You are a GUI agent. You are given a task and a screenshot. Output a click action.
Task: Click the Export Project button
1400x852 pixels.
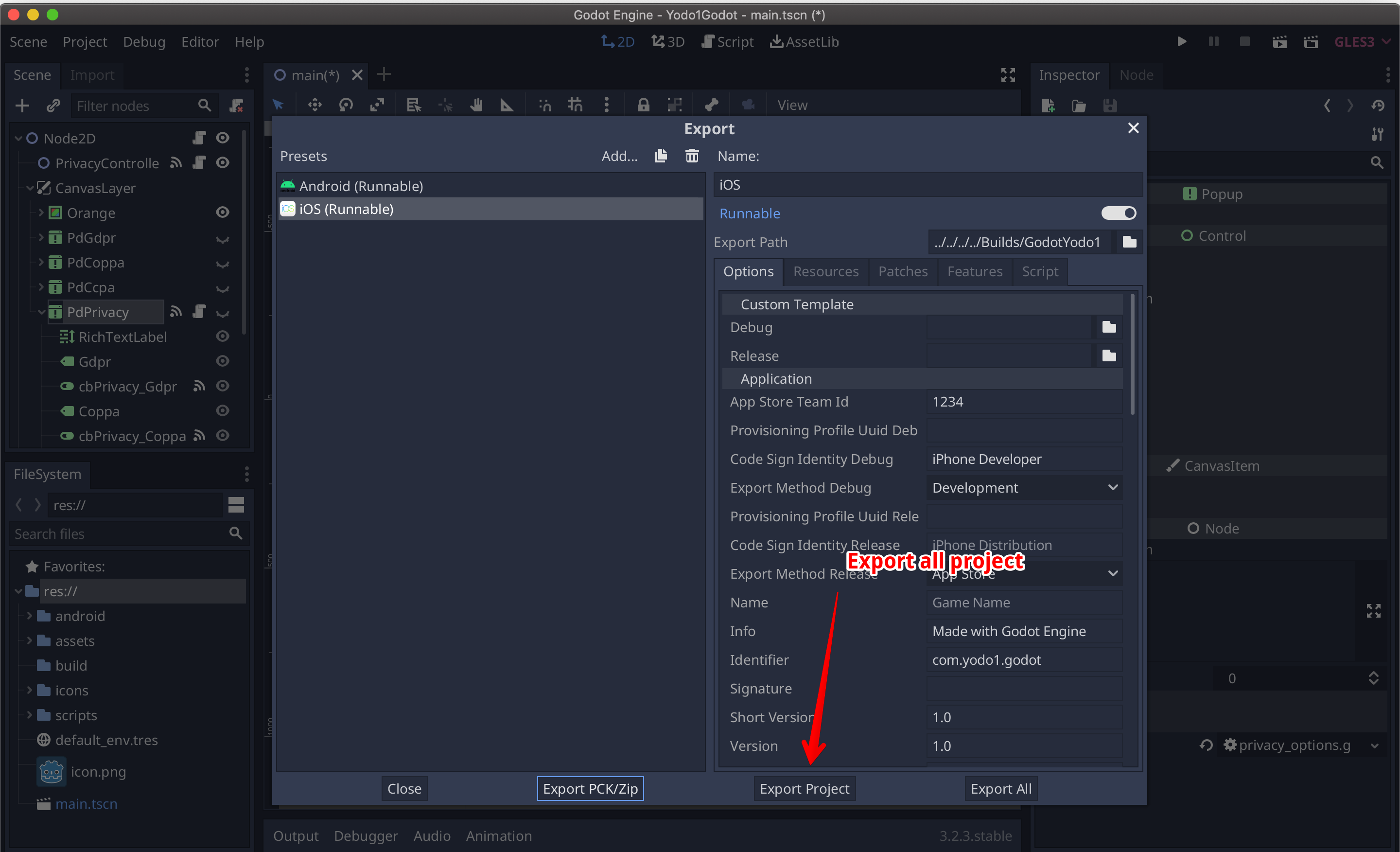(804, 789)
